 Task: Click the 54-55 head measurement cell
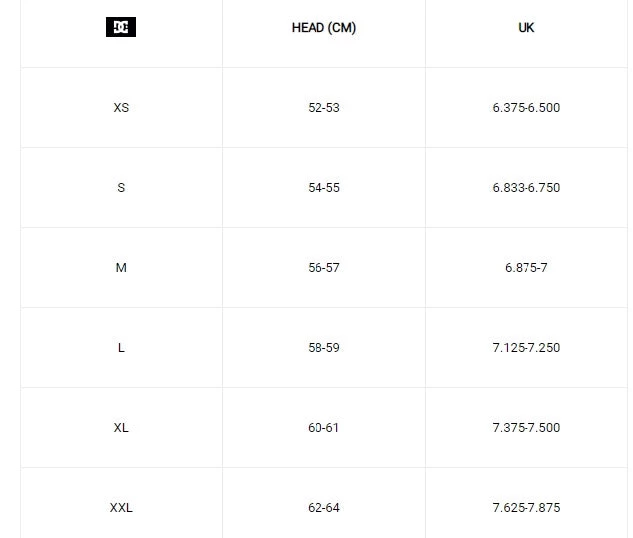[324, 188]
